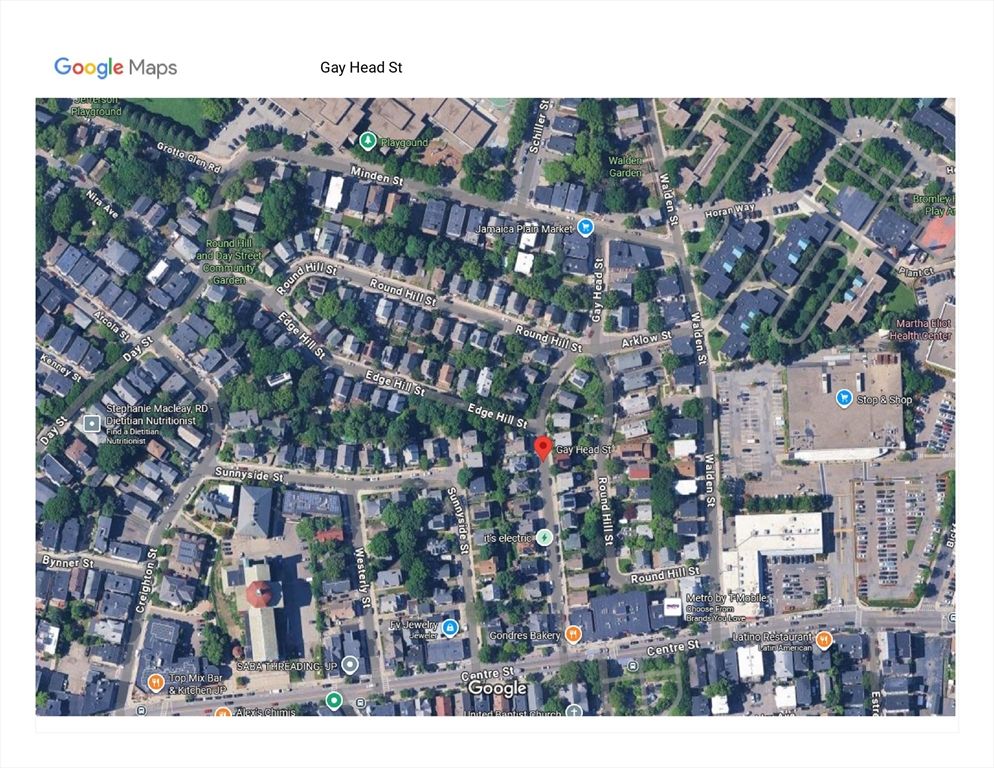
Task: Select the Stephanie Macleay Nutritionist marker icon
Action: [x=92, y=424]
